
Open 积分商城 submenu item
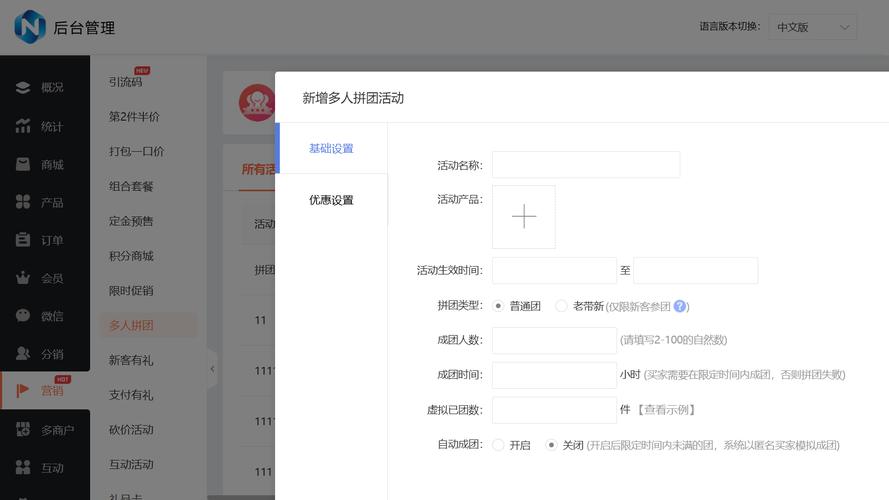pyautogui.click(x=131, y=256)
